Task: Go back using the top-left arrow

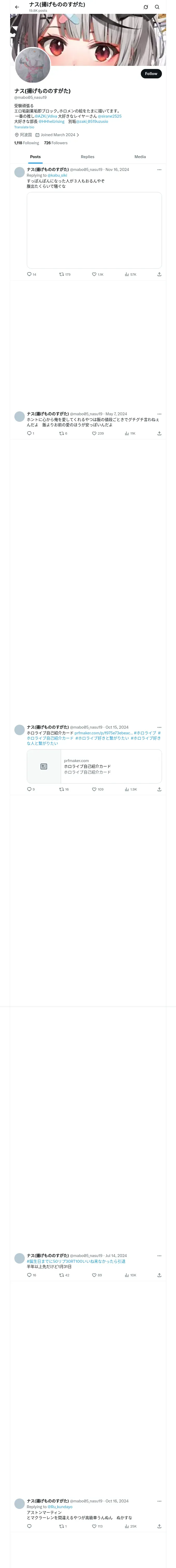Action: pyautogui.click(x=17, y=7)
